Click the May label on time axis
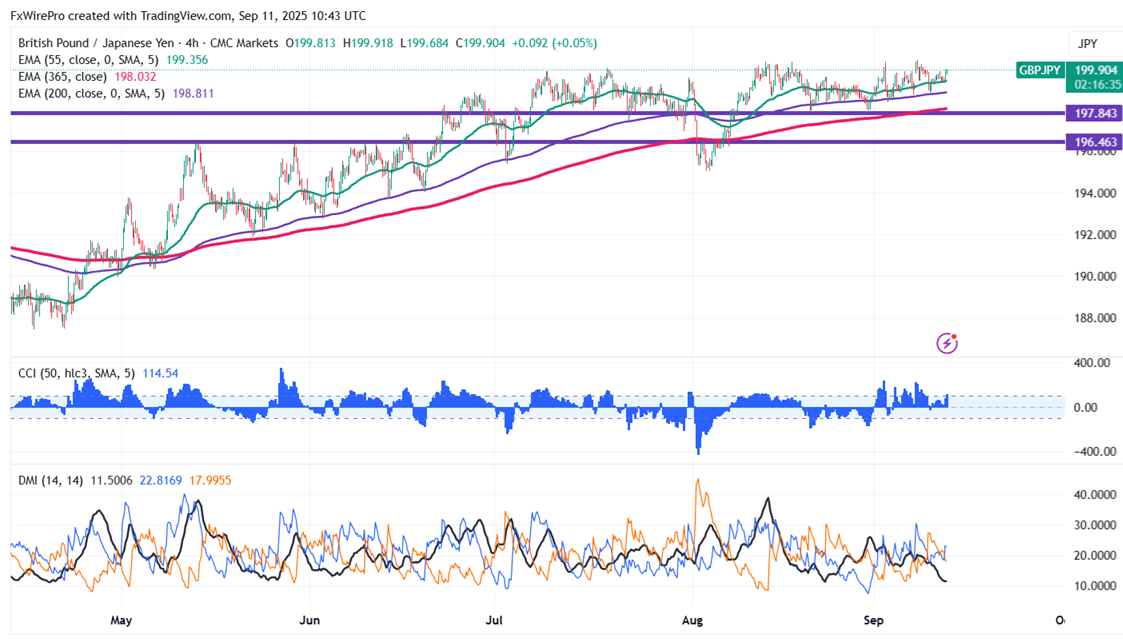Screen dimensions: 1123x639 pos(122,620)
